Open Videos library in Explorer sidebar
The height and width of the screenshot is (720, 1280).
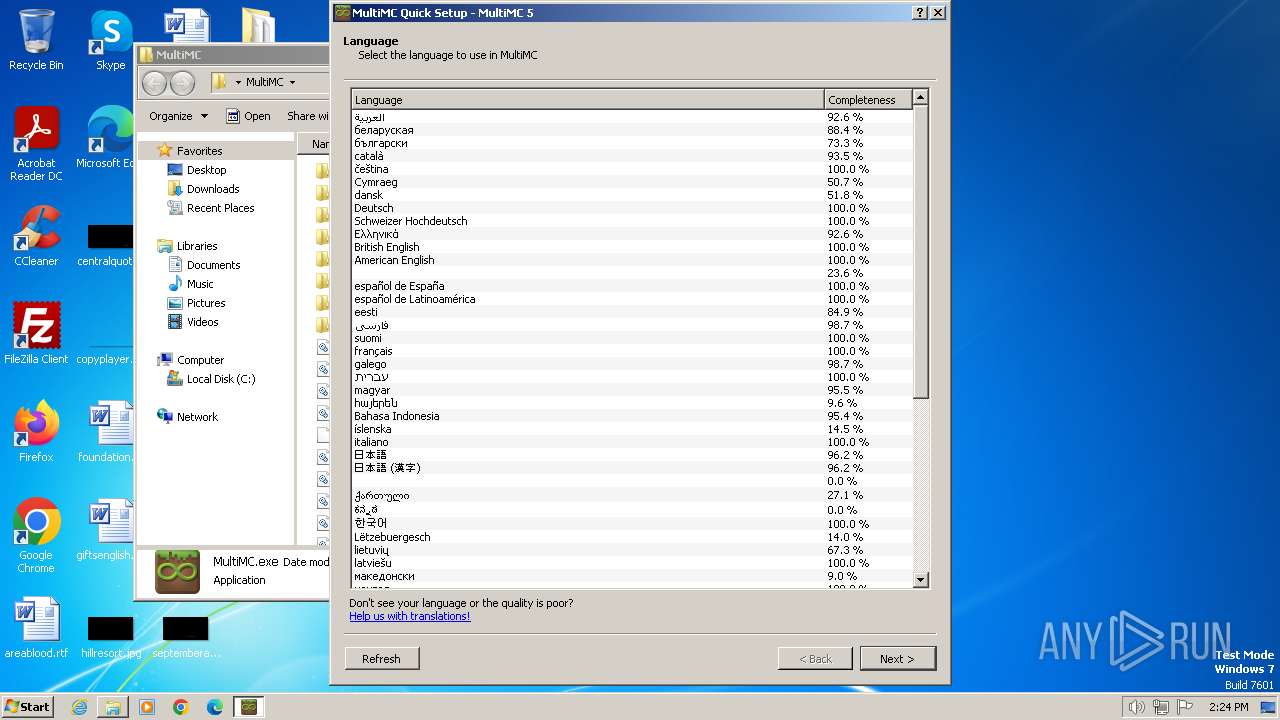pos(202,322)
